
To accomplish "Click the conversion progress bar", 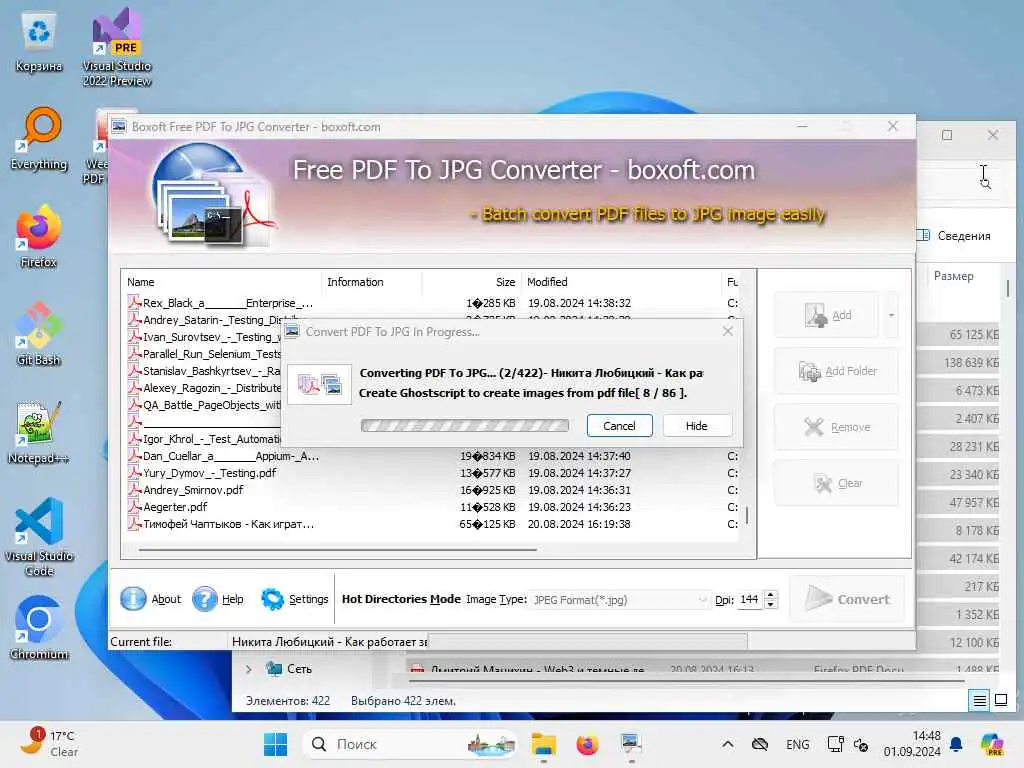I will point(464,426).
